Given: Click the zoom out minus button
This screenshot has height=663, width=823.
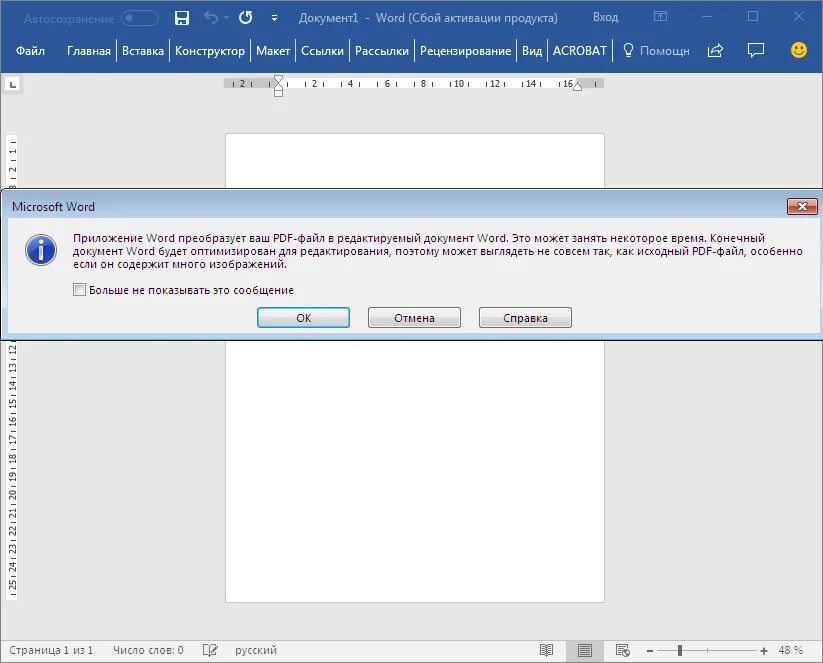Looking at the screenshot, I should tap(650, 651).
